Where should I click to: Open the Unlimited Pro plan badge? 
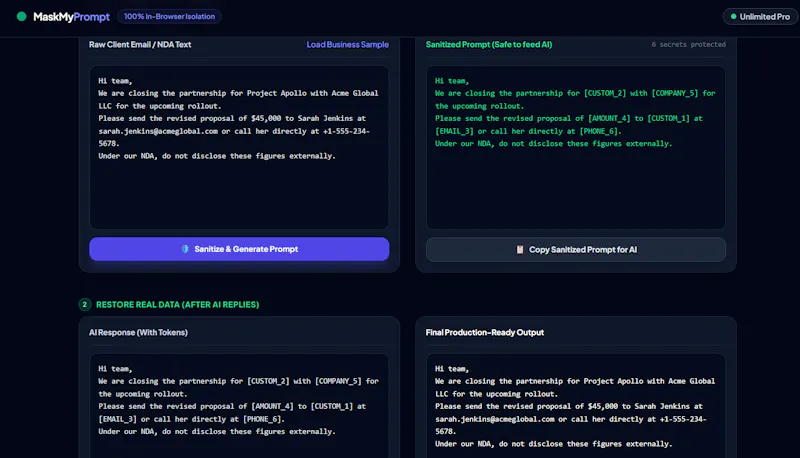click(760, 17)
